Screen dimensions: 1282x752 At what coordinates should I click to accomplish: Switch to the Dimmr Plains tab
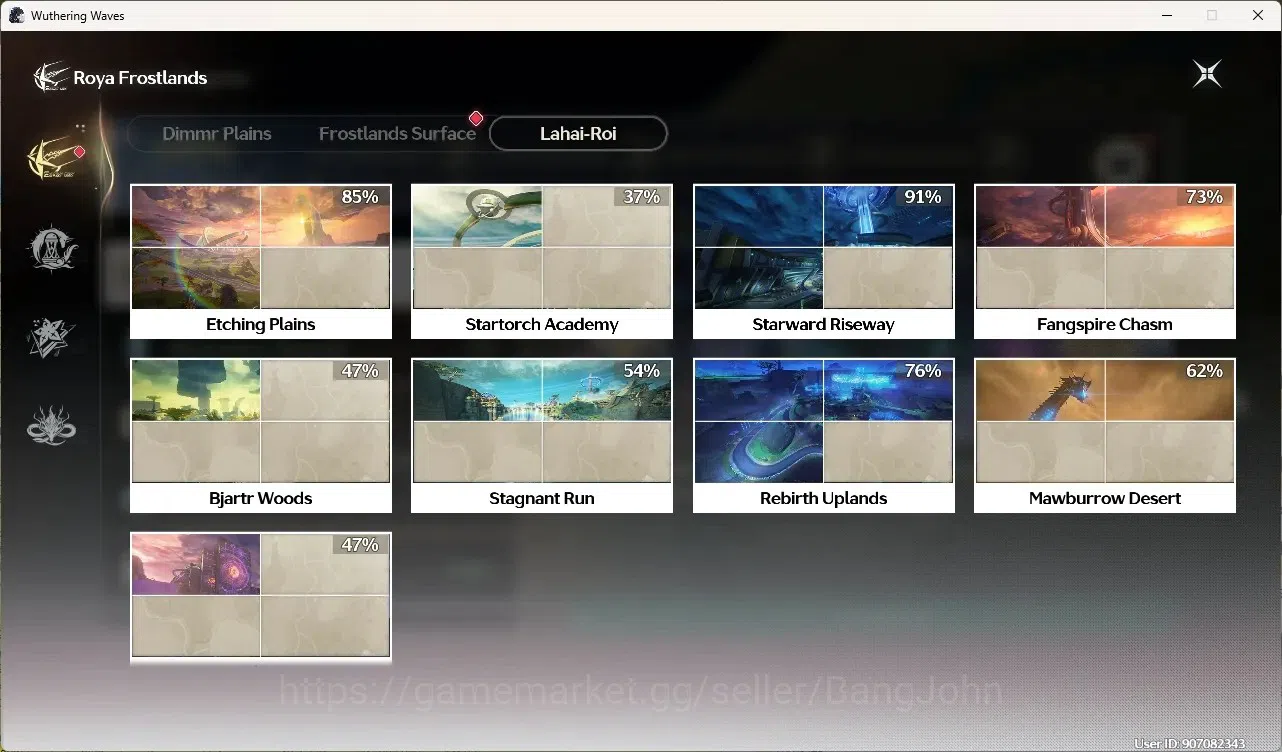(x=217, y=133)
